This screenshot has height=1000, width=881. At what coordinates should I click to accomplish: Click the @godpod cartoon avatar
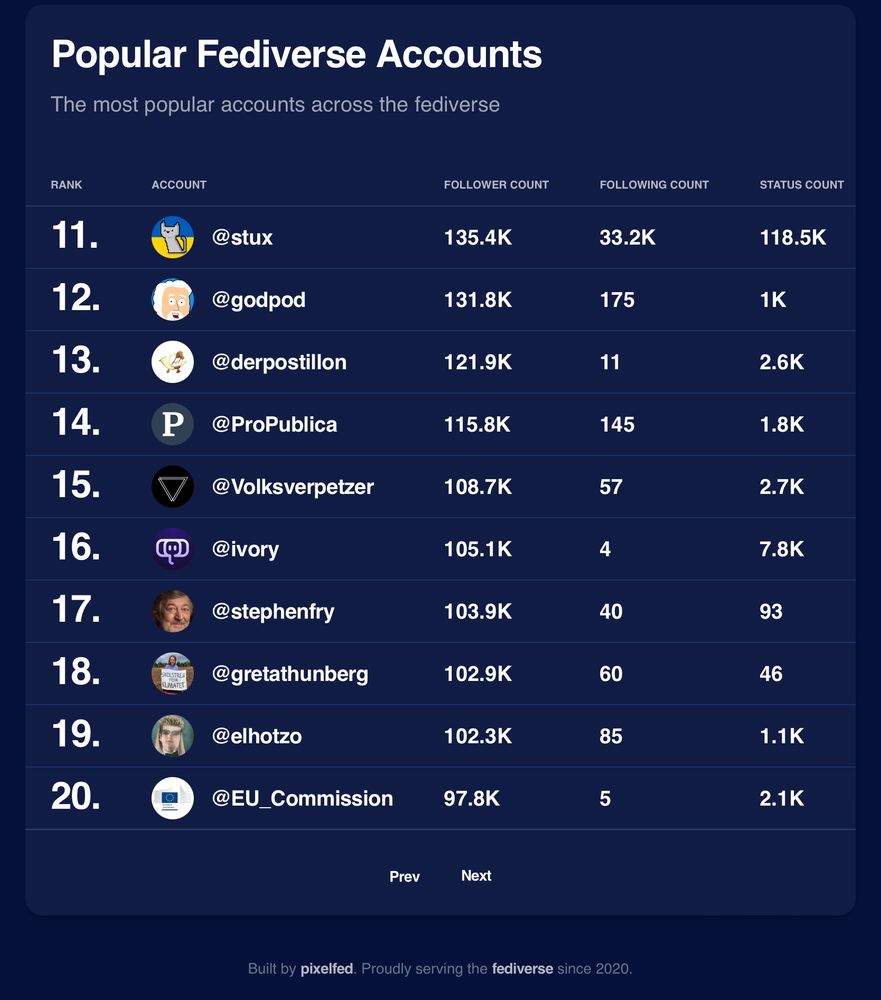click(x=172, y=300)
